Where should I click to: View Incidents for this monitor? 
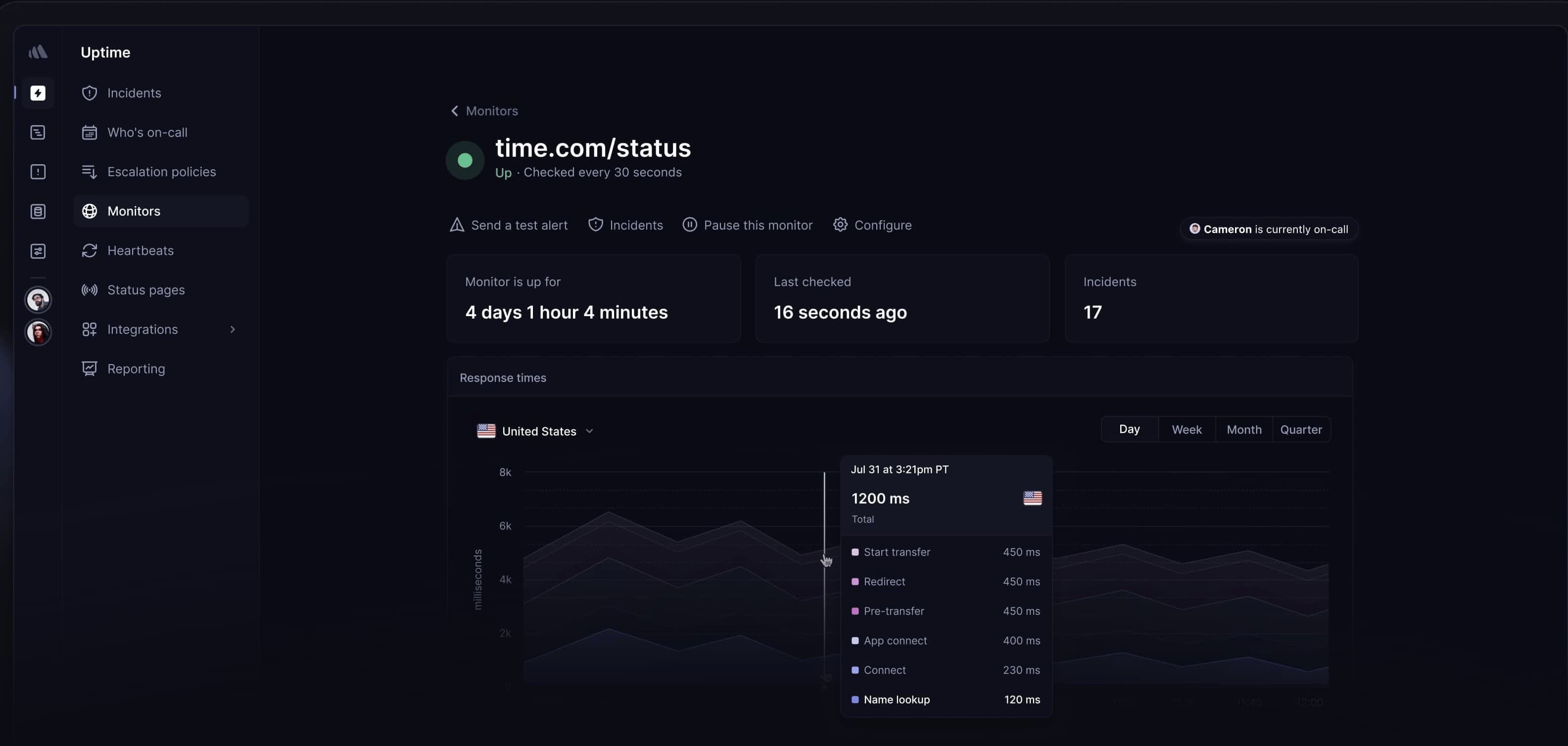pyautogui.click(x=626, y=225)
